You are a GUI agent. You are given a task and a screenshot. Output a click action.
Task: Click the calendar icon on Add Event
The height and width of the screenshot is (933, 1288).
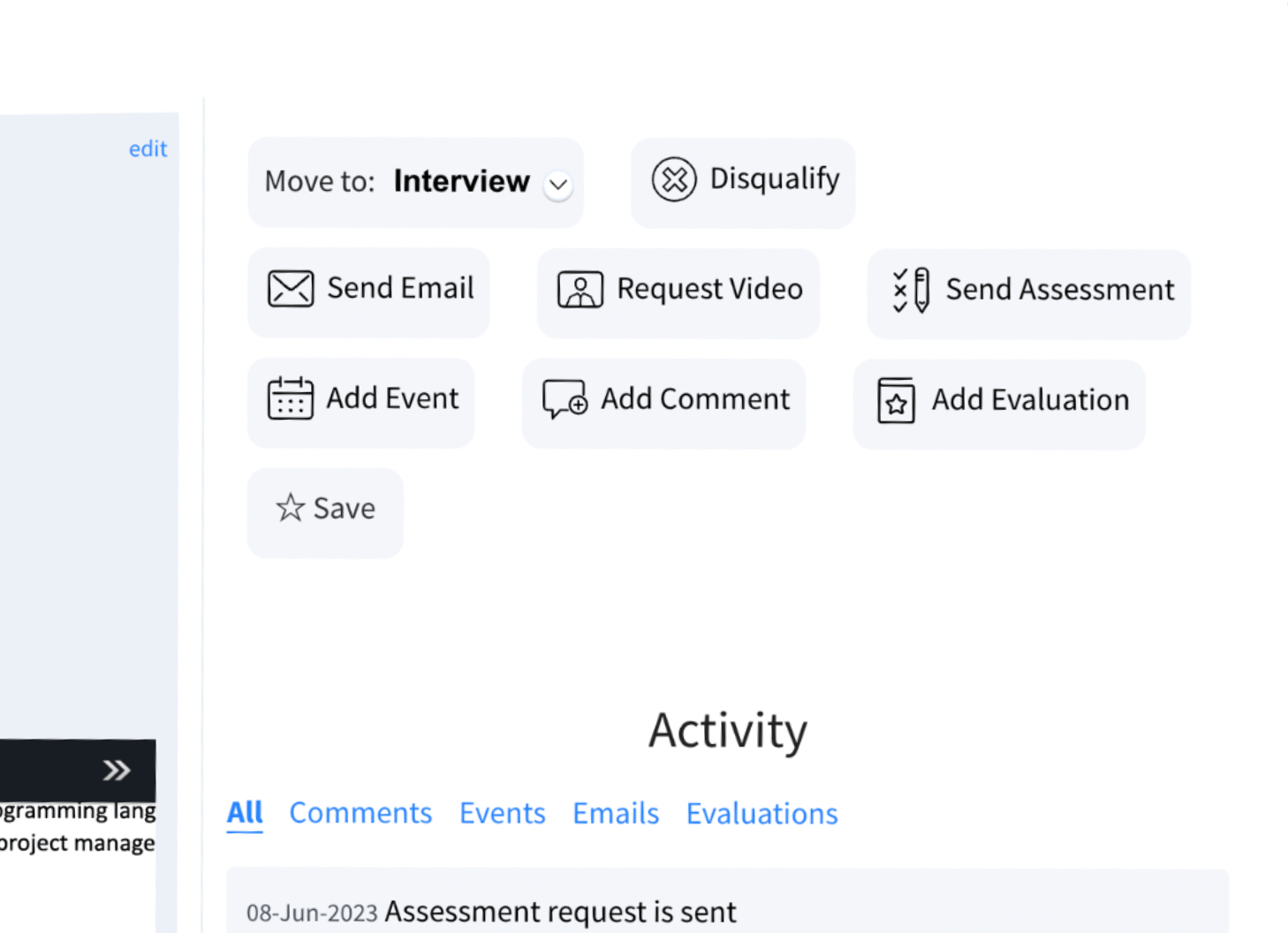pyautogui.click(x=291, y=398)
